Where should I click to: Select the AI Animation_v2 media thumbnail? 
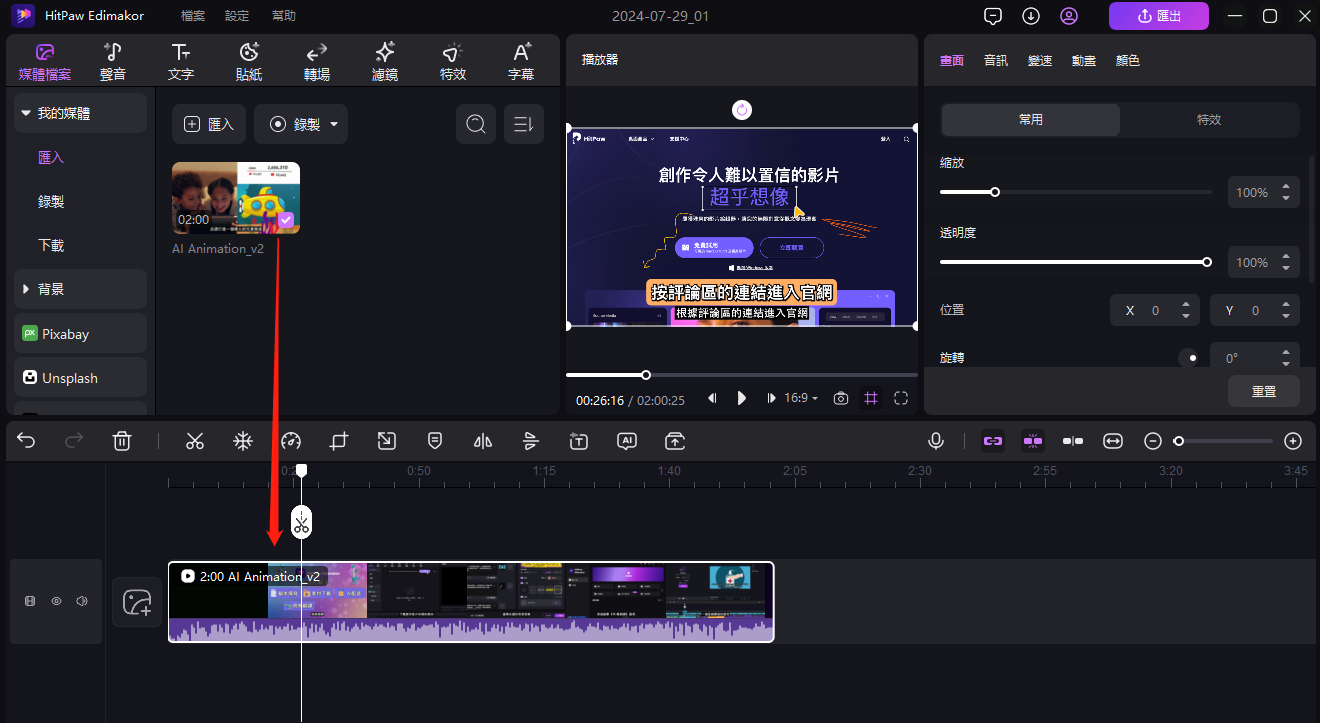[x=236, y=198]
